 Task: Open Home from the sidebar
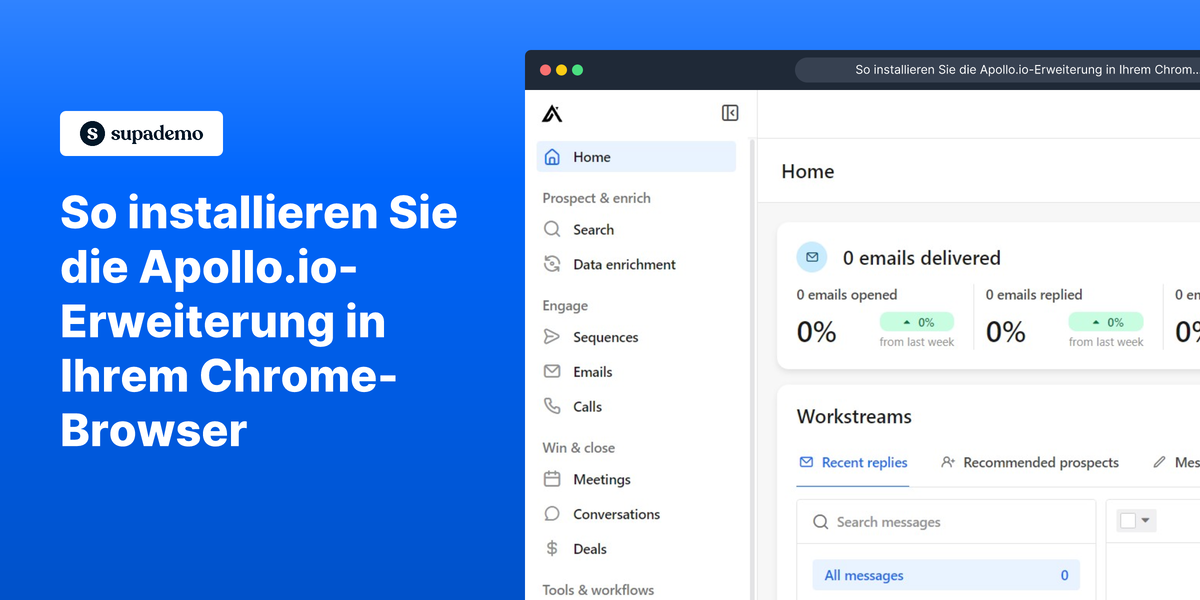pyautogui.click(x=590, y=157)
